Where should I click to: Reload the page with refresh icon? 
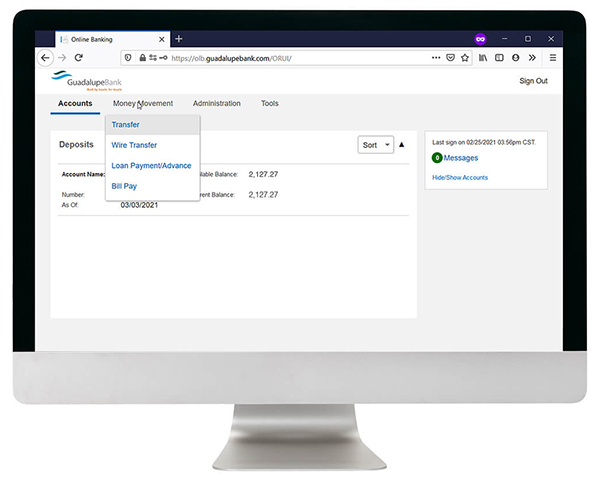click(79, 58)
